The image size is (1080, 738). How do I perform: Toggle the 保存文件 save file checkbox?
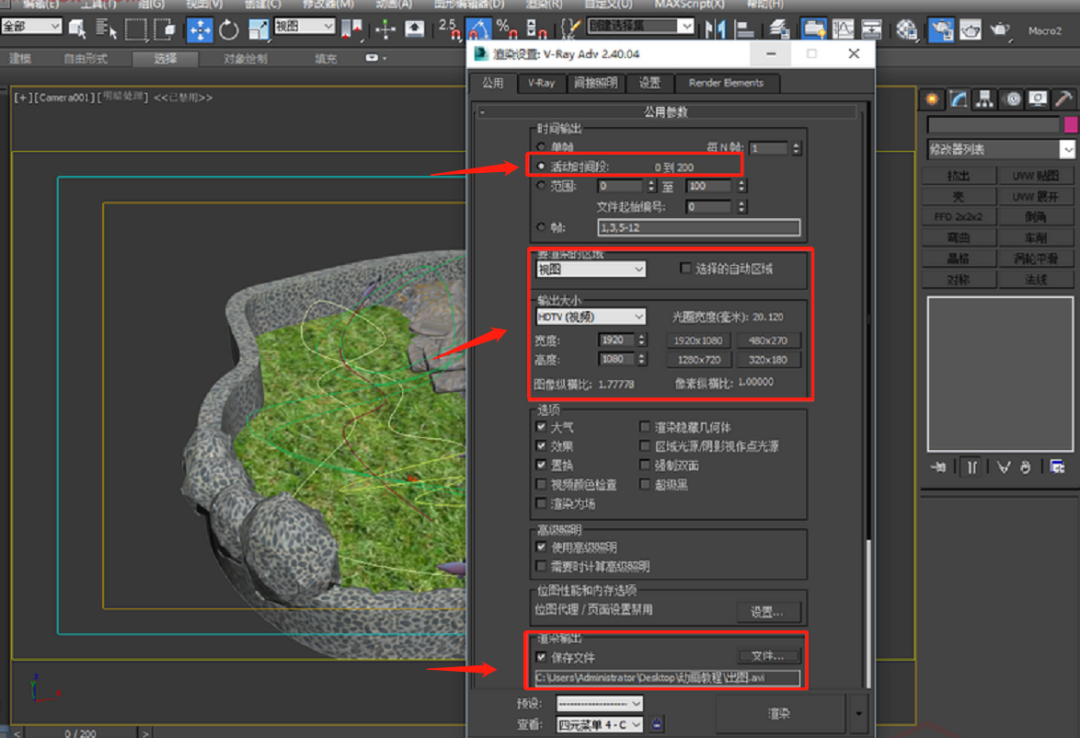coord(541,657)
